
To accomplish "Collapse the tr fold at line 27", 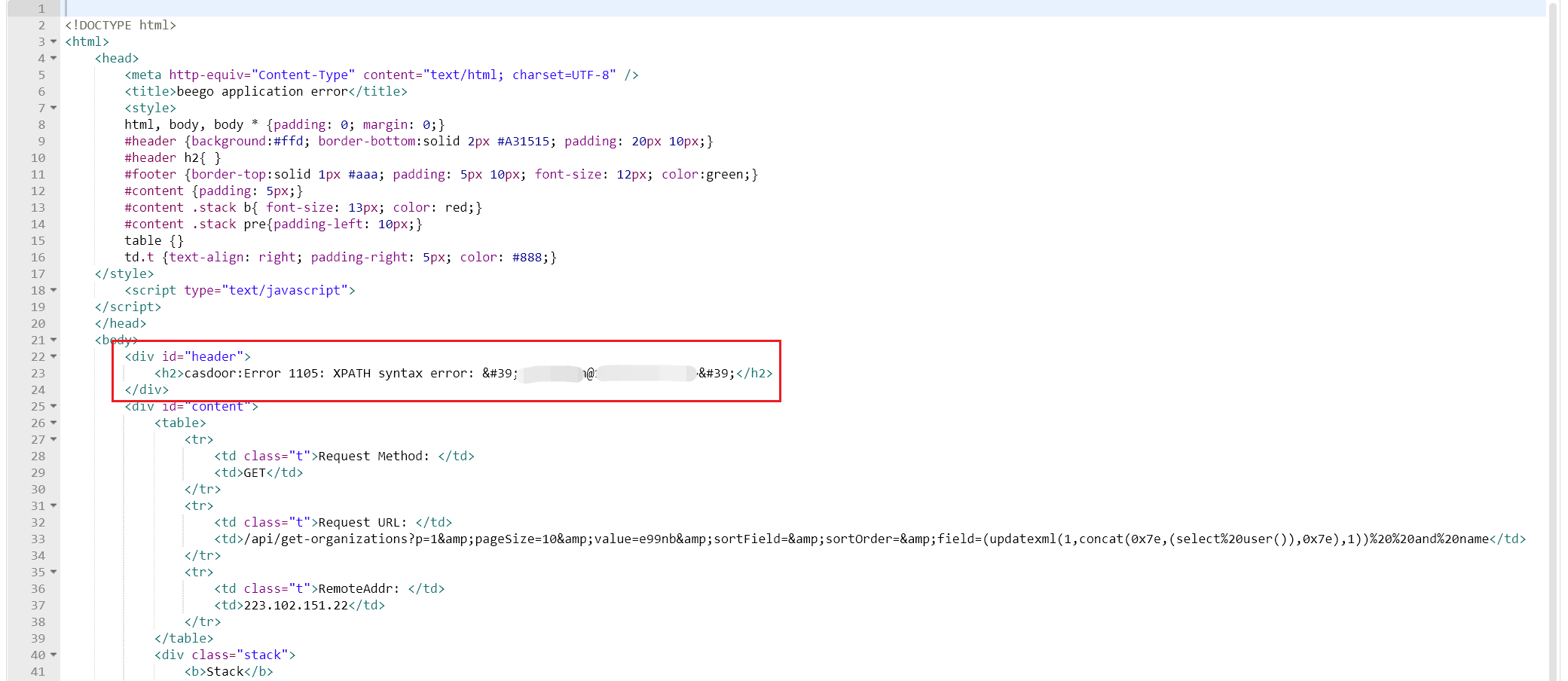I will point(53,439).
